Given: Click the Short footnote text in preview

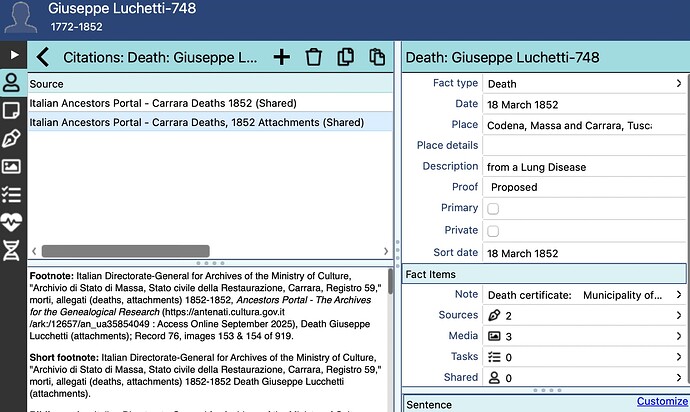Looking at the screenshot, I should 205,375.
